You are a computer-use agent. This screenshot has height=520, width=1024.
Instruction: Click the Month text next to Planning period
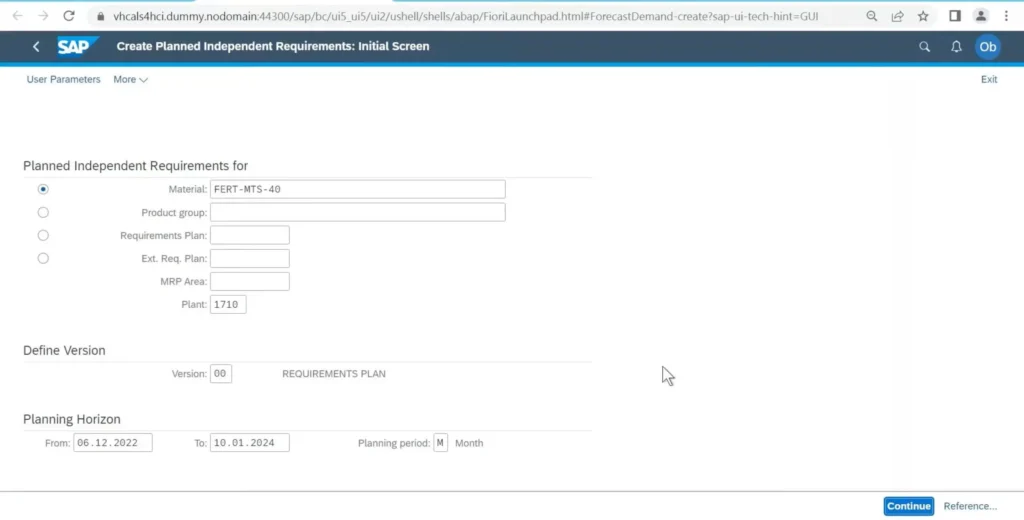(469, 443)
